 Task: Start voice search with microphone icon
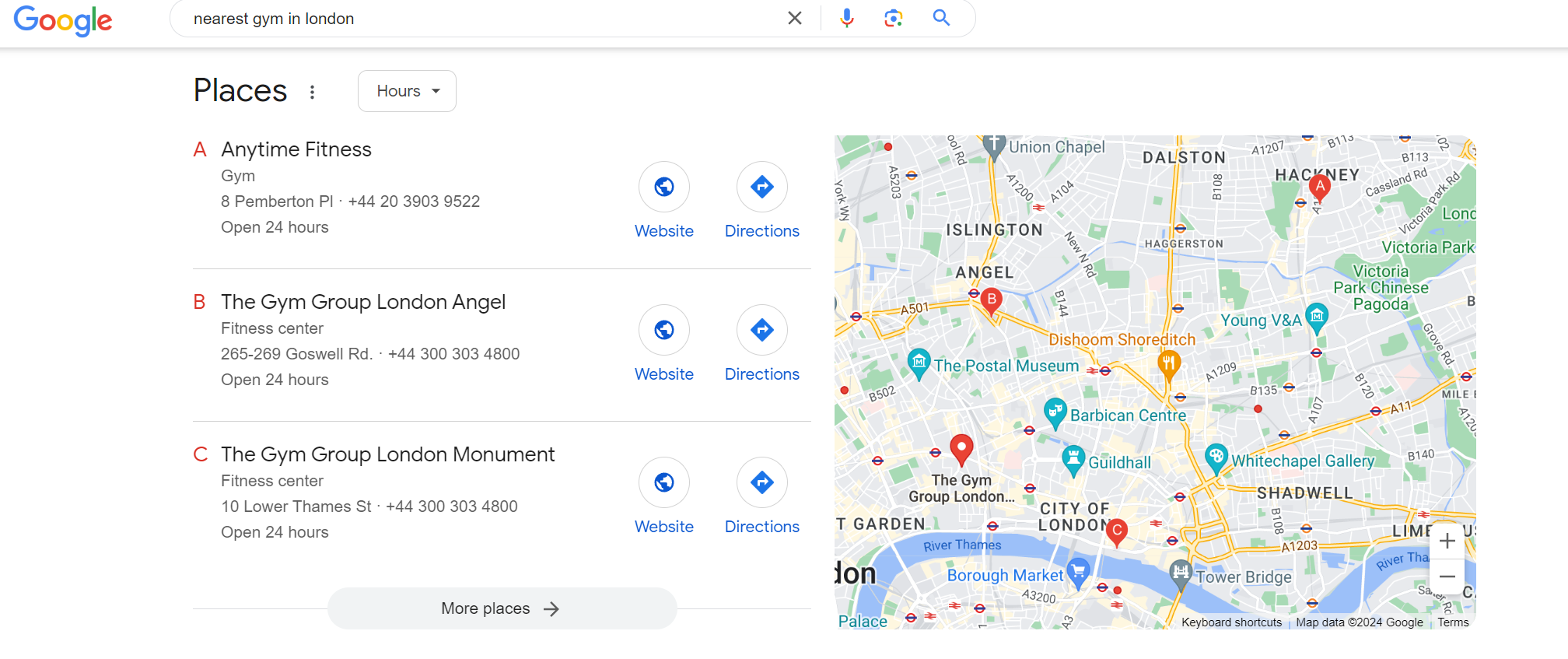(847, 18)
